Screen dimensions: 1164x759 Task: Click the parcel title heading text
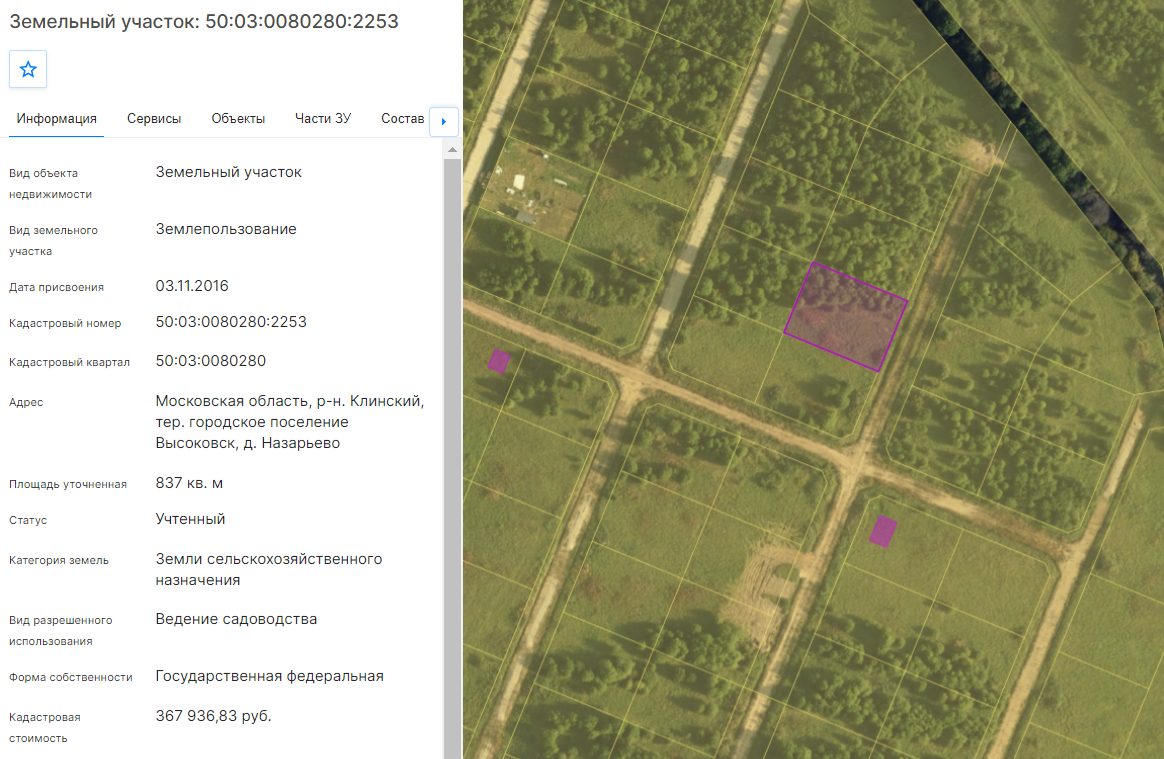pos(204,22)
